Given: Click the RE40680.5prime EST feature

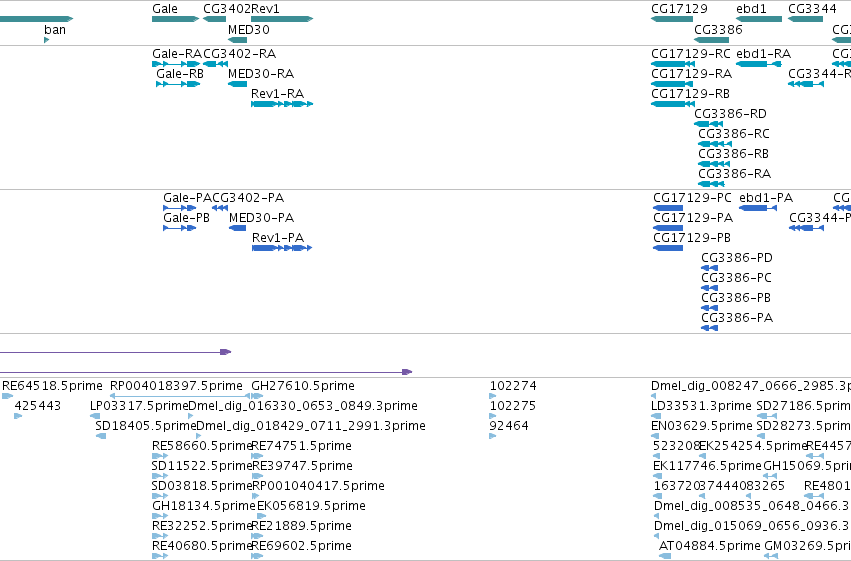Looking at the screenshot, I should point(160,556).
